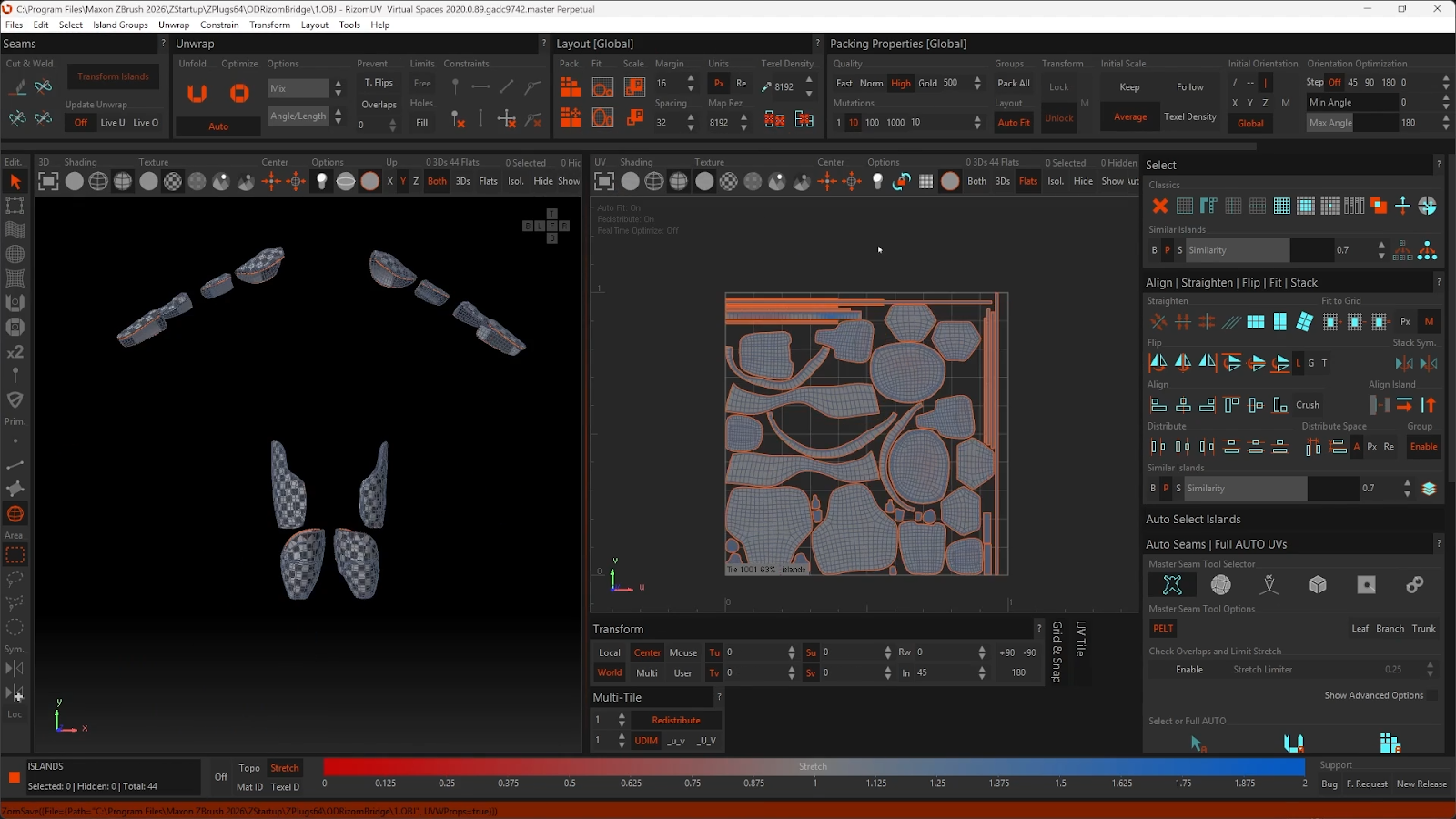Screen dimensions: 1456x819
Task: Click the Optimize icon in Unwrap panel
Action: click(239, 93)
